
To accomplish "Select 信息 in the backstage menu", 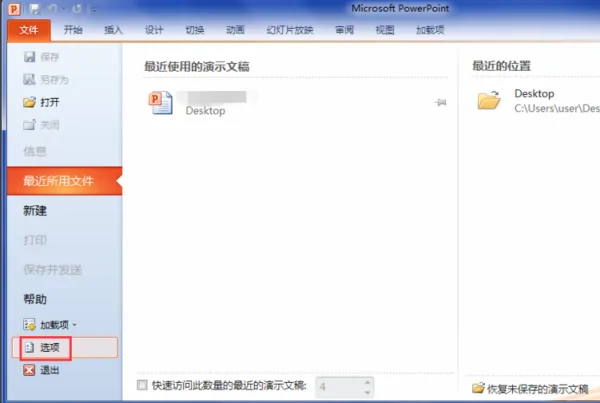I will pos(35,151).
